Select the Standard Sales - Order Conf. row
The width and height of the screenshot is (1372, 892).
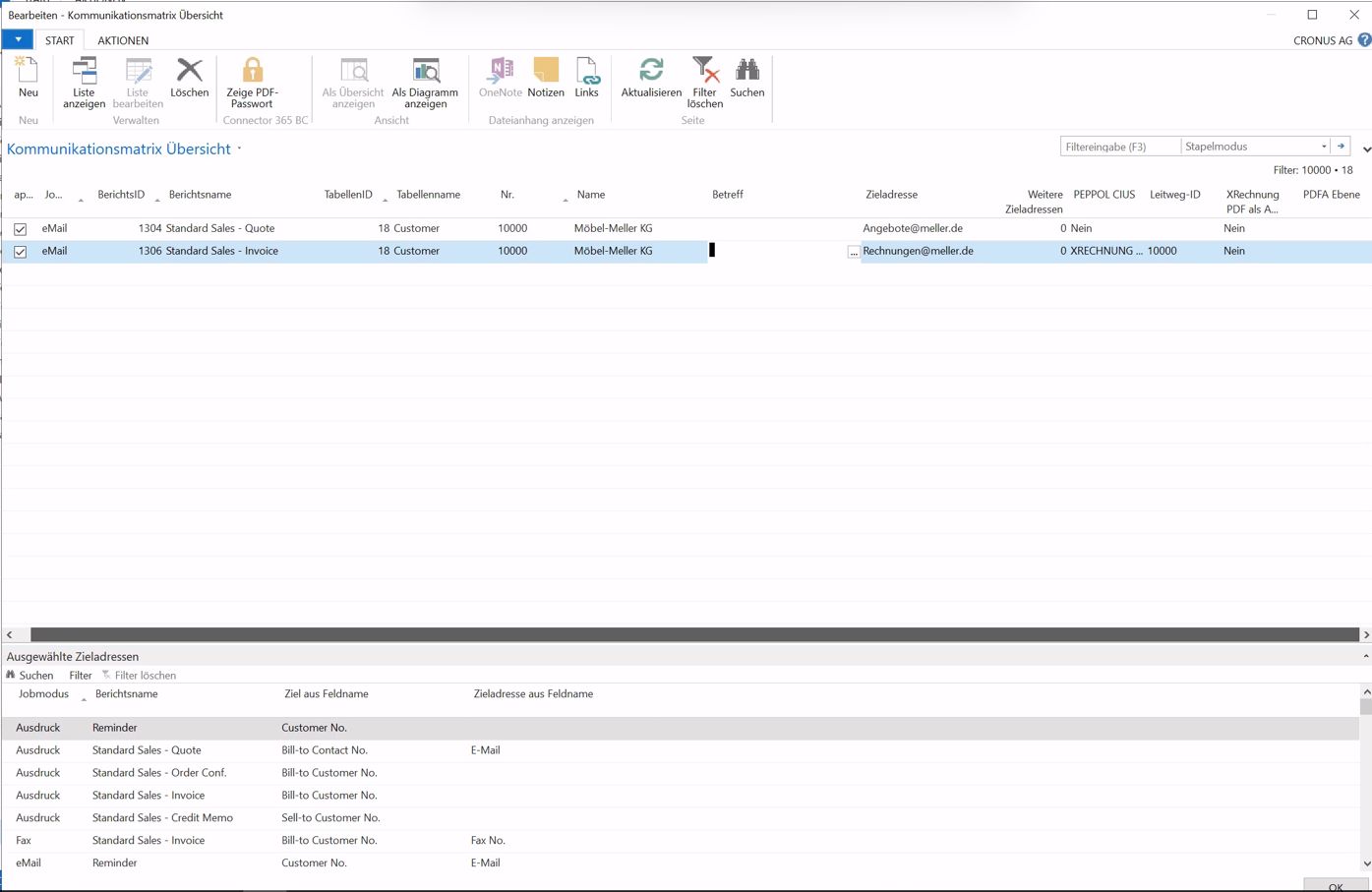681,773
